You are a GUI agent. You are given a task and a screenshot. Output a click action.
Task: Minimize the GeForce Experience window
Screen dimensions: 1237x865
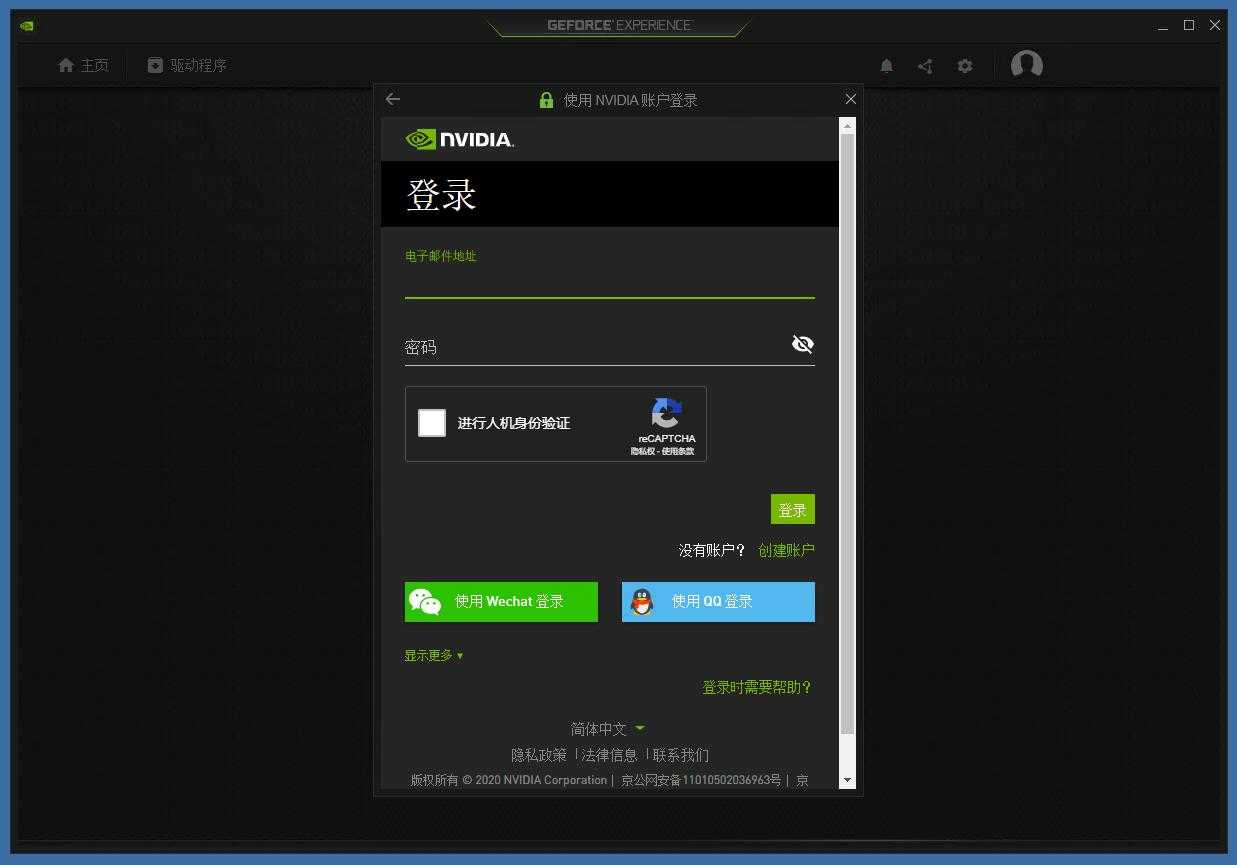tap(1163, 26)
